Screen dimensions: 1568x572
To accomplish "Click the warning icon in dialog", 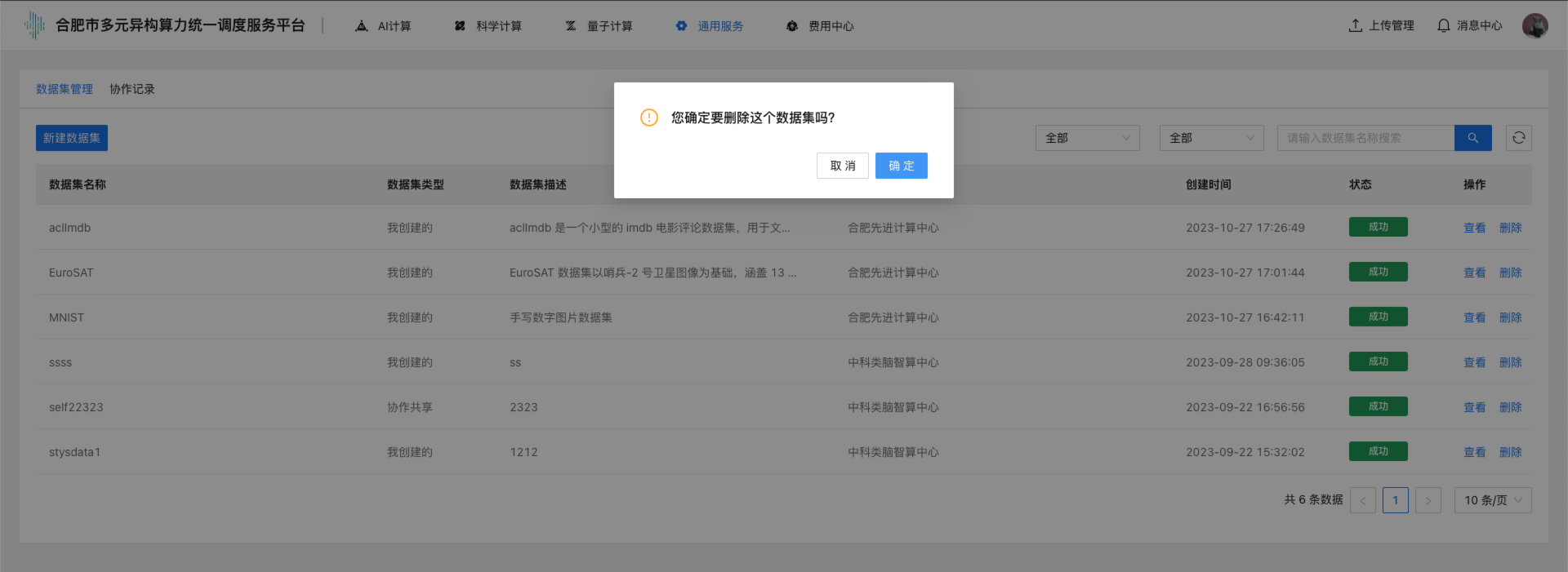I will click(x=649, y=118).
